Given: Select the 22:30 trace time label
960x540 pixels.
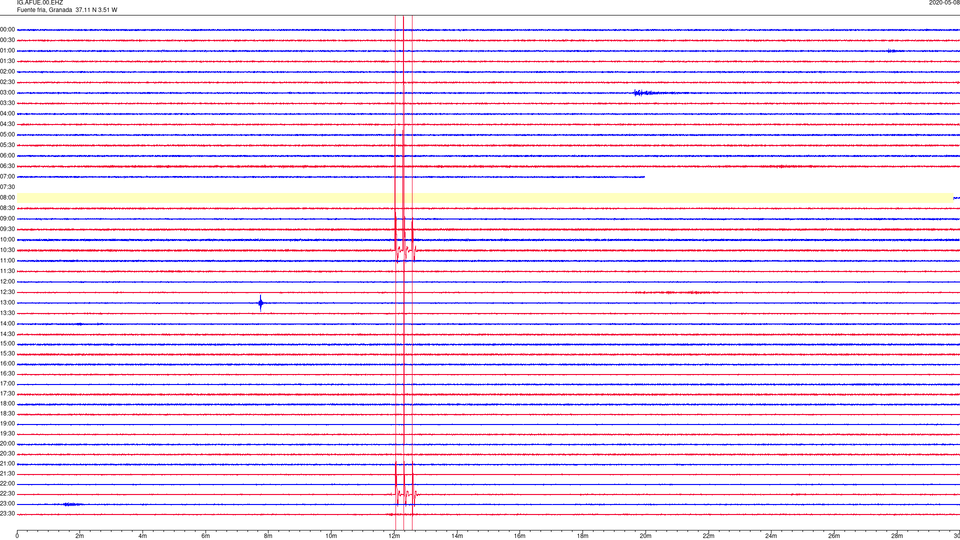Looking at the screenshot, I should point(7,494).
